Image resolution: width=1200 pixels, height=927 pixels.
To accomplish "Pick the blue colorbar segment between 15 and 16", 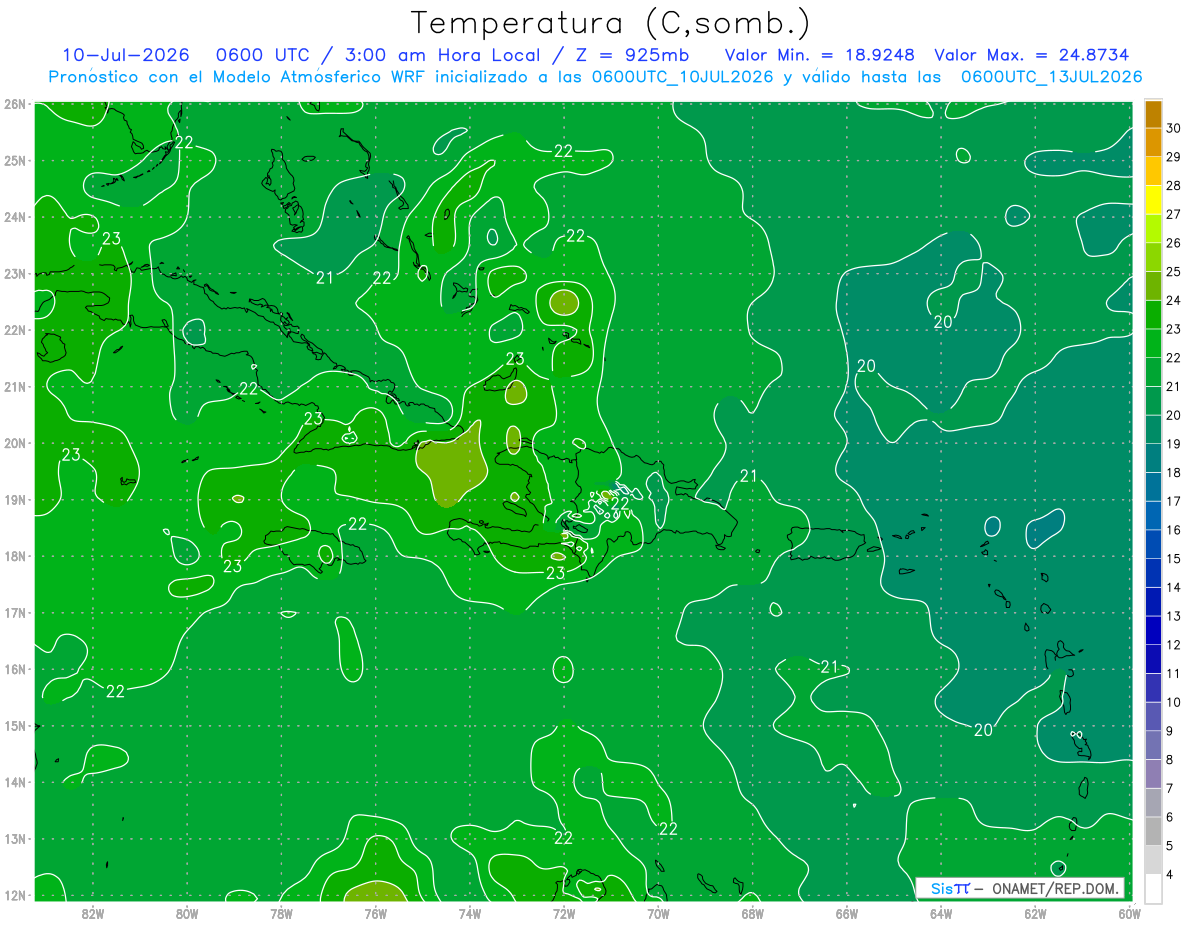I will [1153, 545].
